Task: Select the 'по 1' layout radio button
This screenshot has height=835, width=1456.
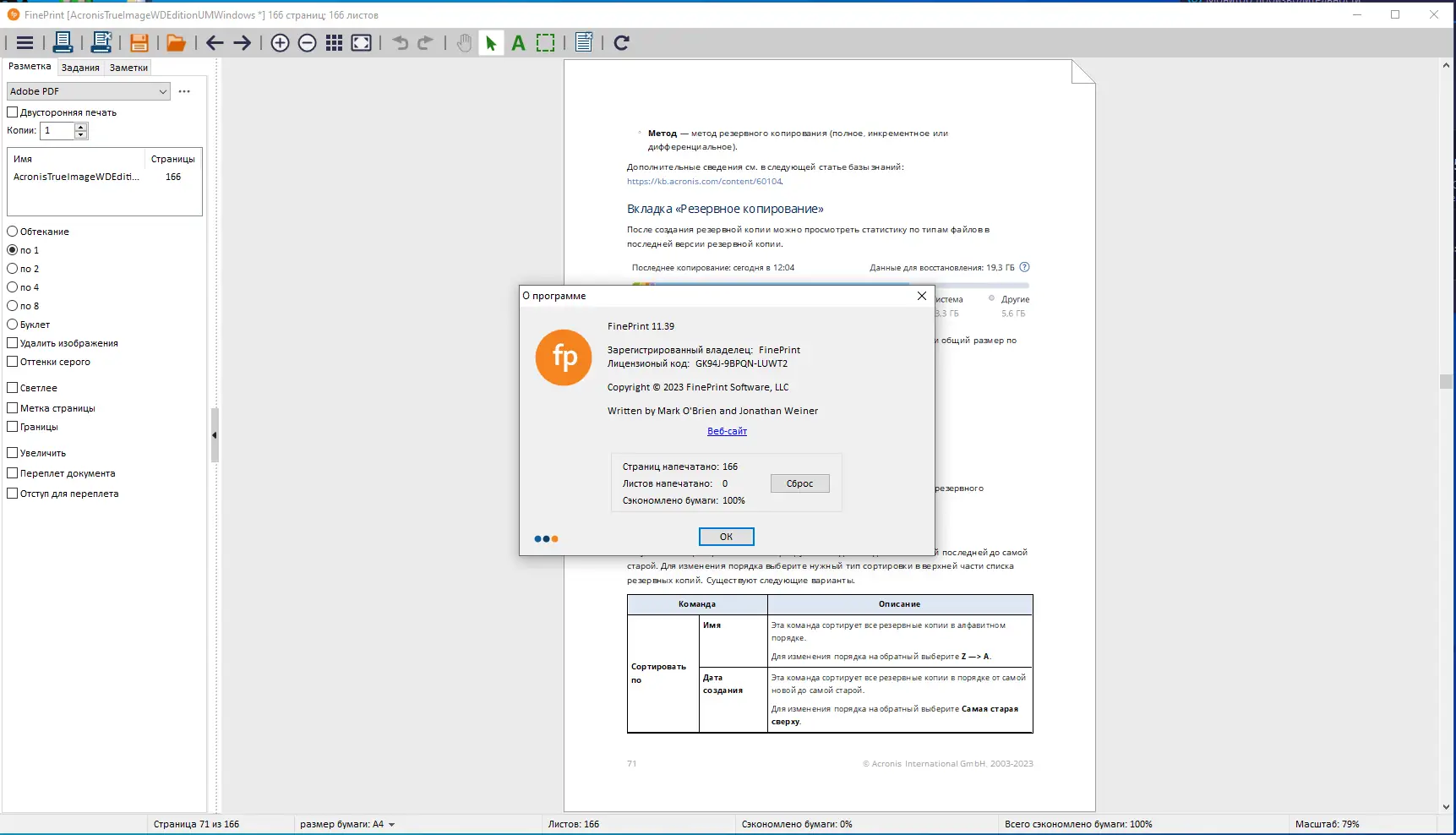Action: [13, 250]
